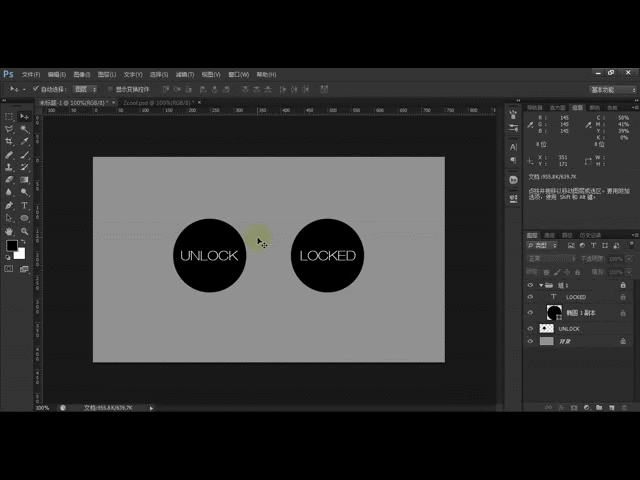The width and height of the screenshot is (640, 480).
Task: Select the Hand tool
Action: (x=9, y=230)
